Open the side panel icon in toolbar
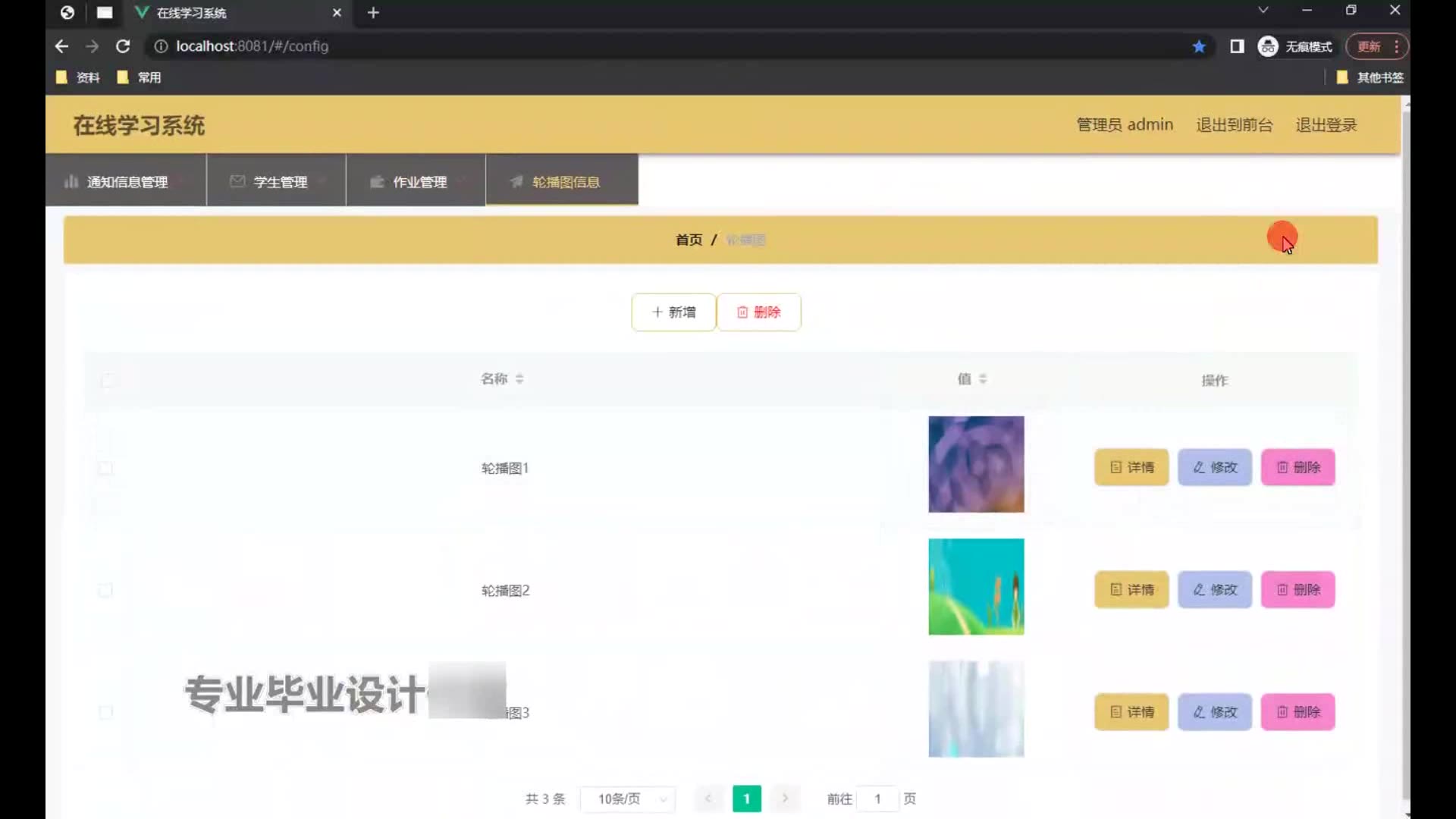The image size is (1456, 819). point(1237,46)
